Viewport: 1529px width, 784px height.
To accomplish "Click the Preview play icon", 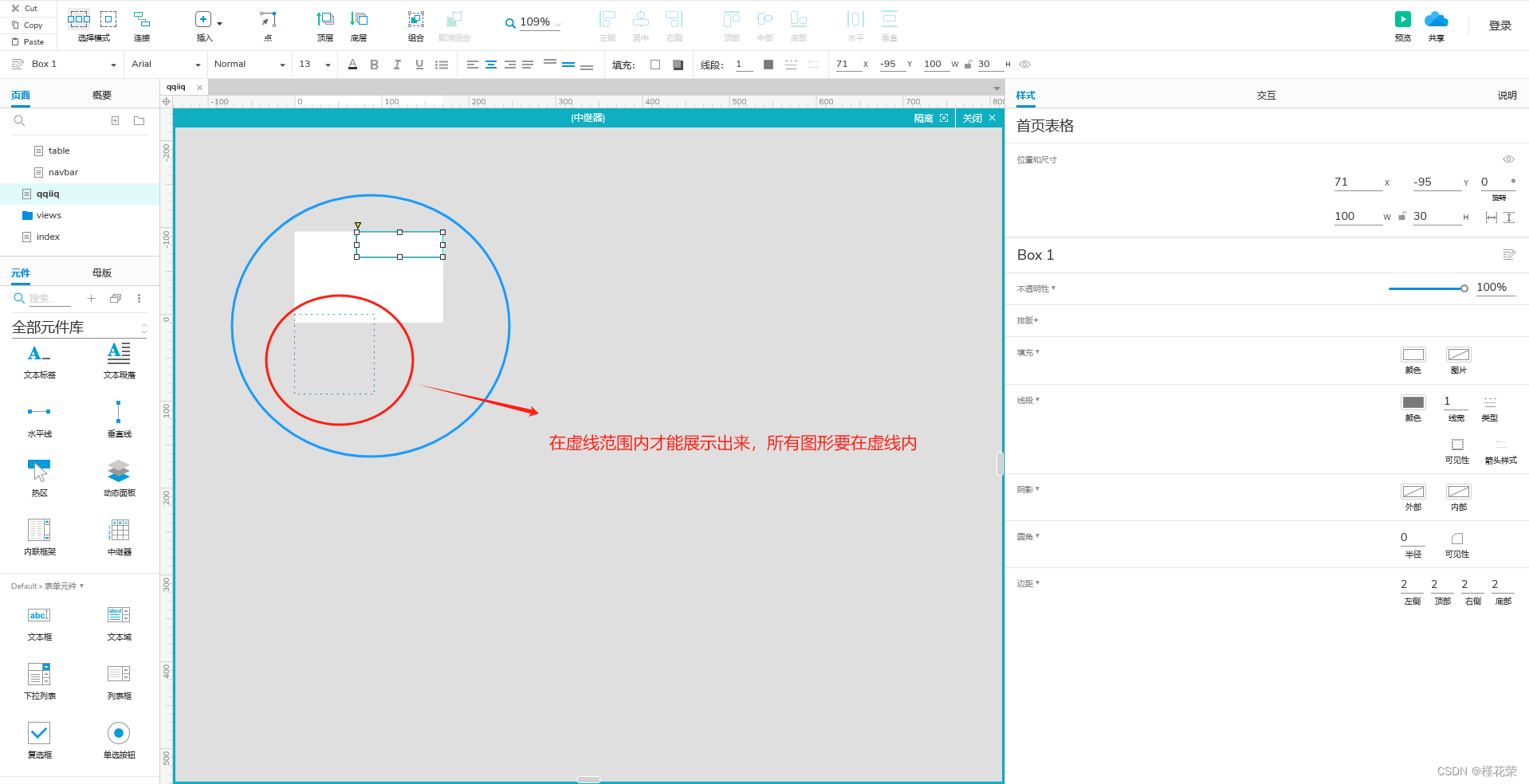I will [1403, 19].
